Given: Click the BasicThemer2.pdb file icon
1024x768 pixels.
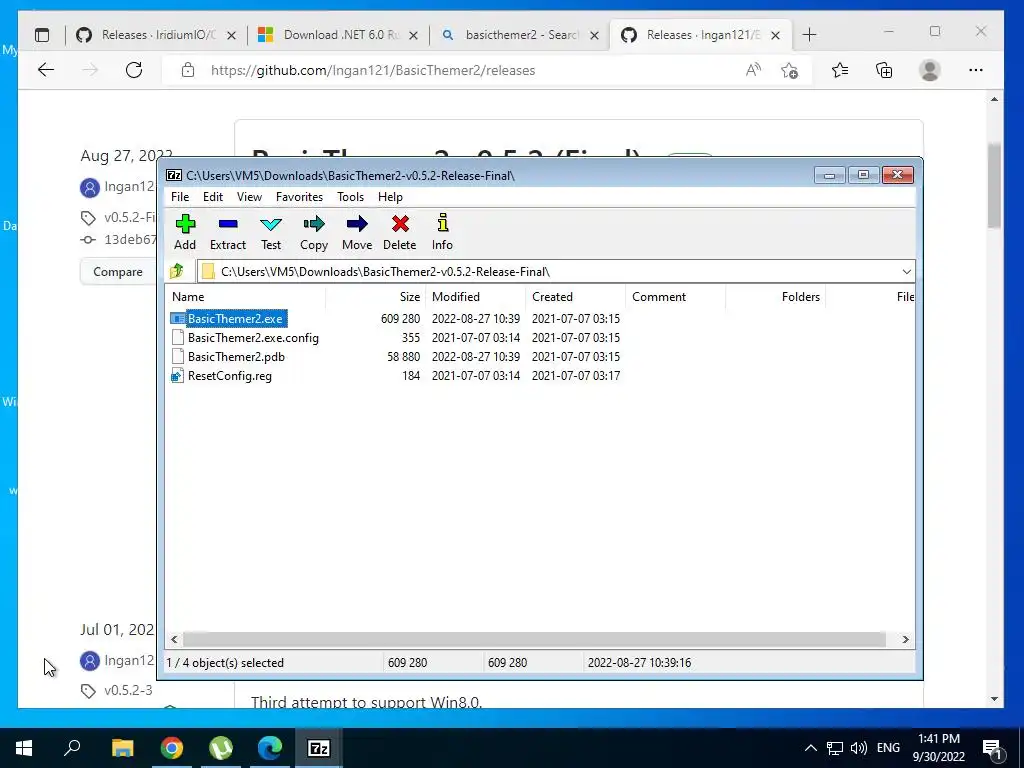Looking at the screenshot, I should coord(177,357).
